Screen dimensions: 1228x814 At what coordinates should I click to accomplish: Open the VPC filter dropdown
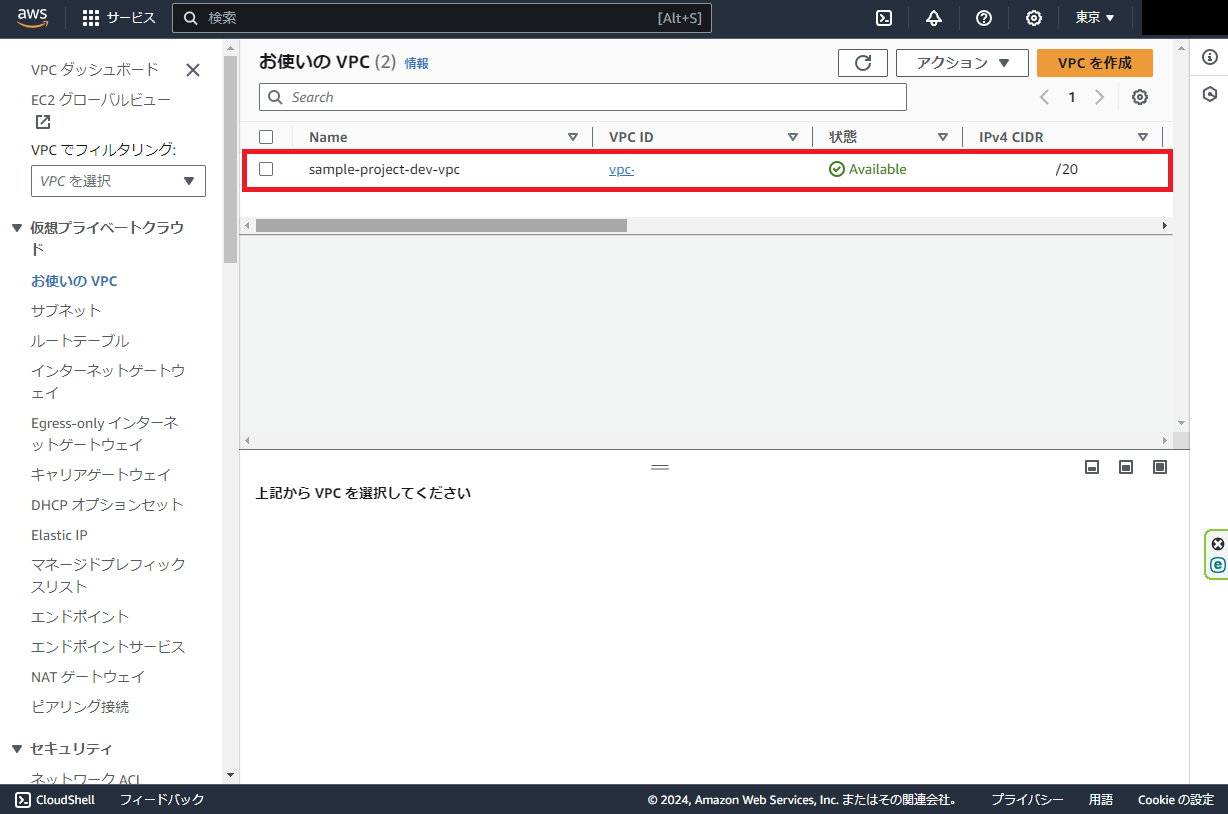pyautogui.click(x=118, y=181)
